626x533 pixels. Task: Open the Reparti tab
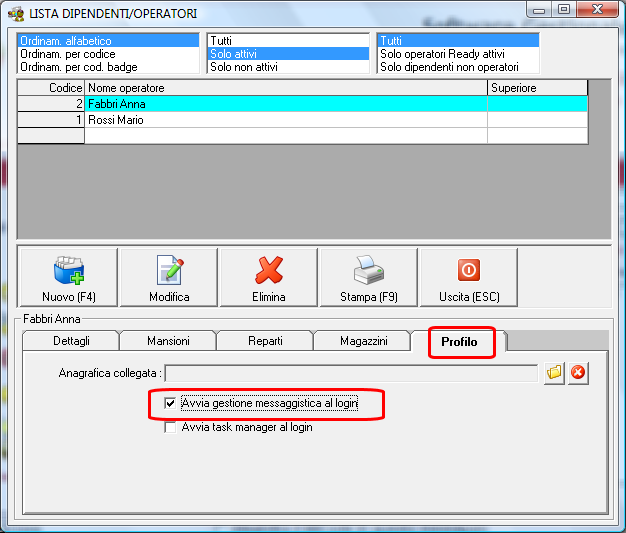[x=265, y=341]
